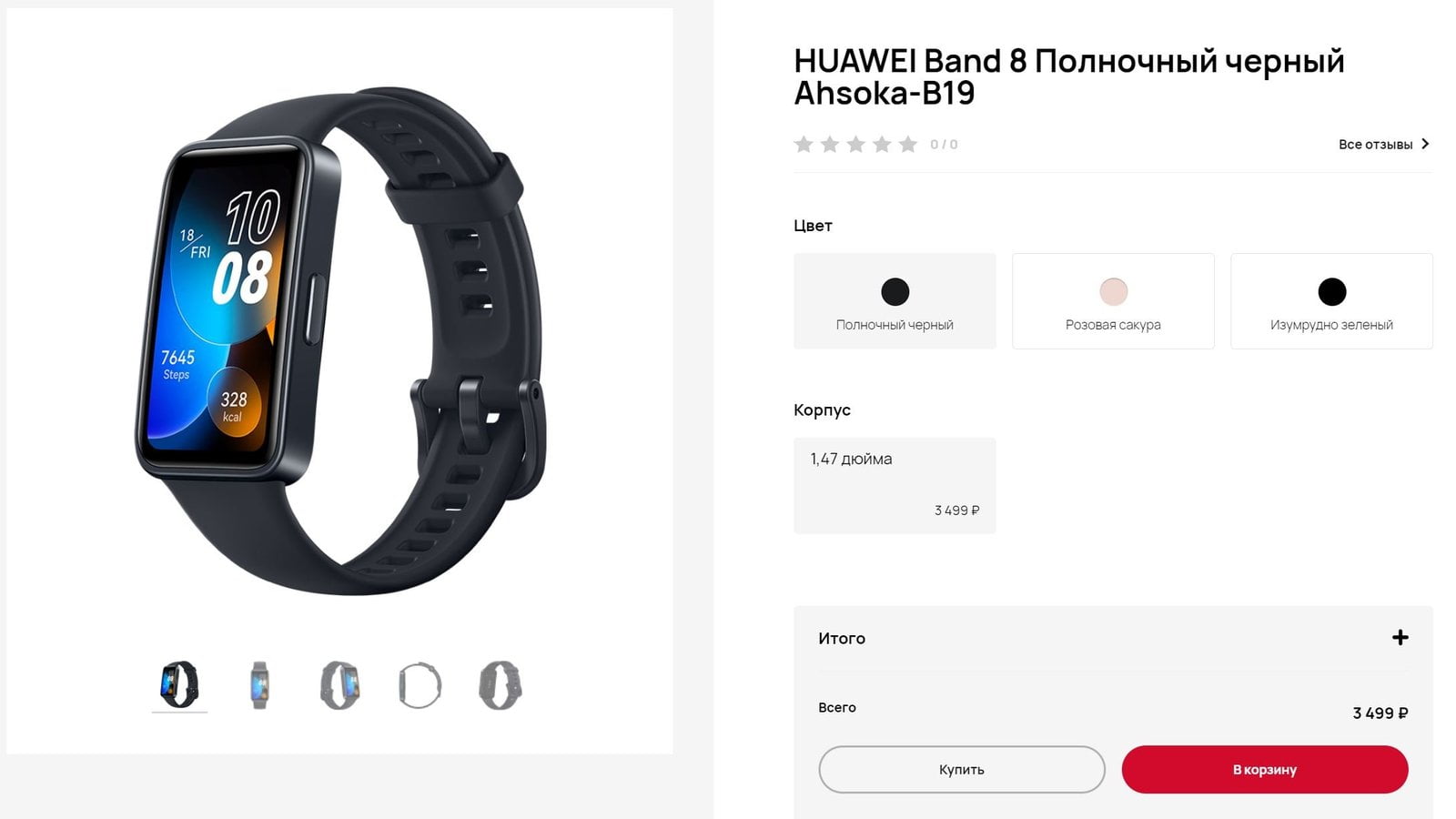This screenshot has width=1456, height=819.
Task: Select Изумрудно зеленый color option
Action: click(1331, 301)
